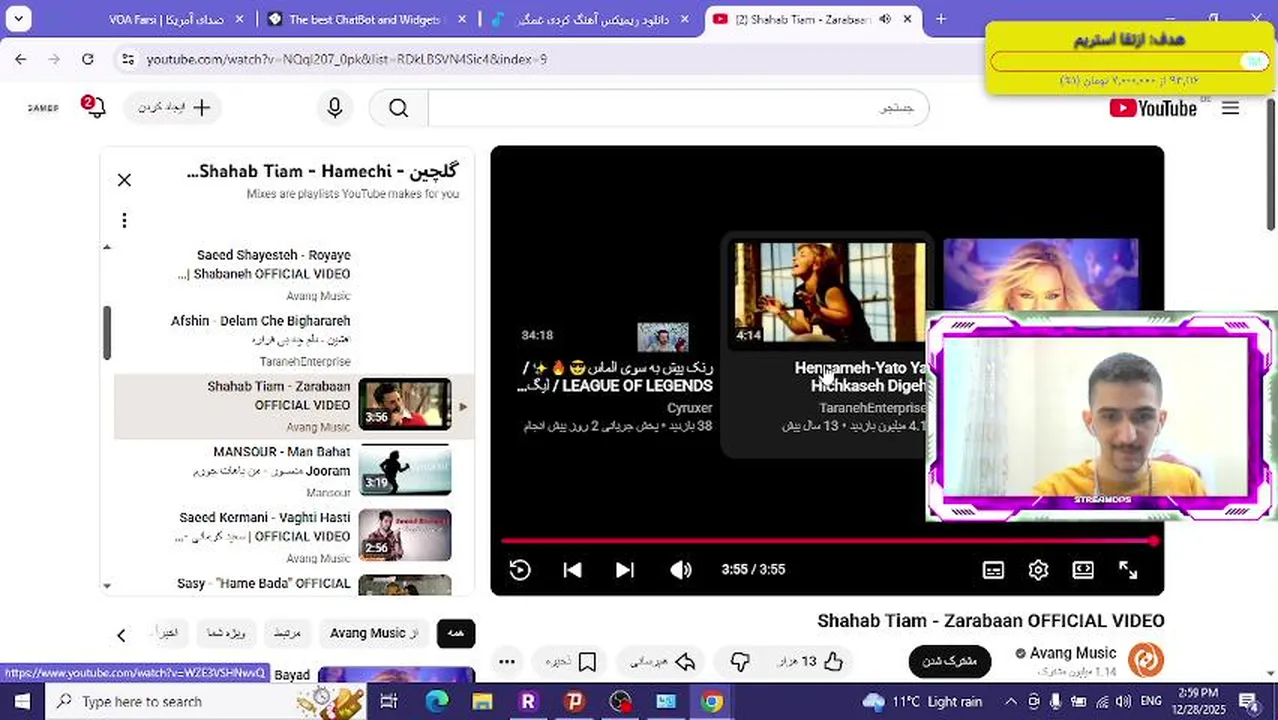Save the video with bookmark button
1278x720 pixels.
571,661
